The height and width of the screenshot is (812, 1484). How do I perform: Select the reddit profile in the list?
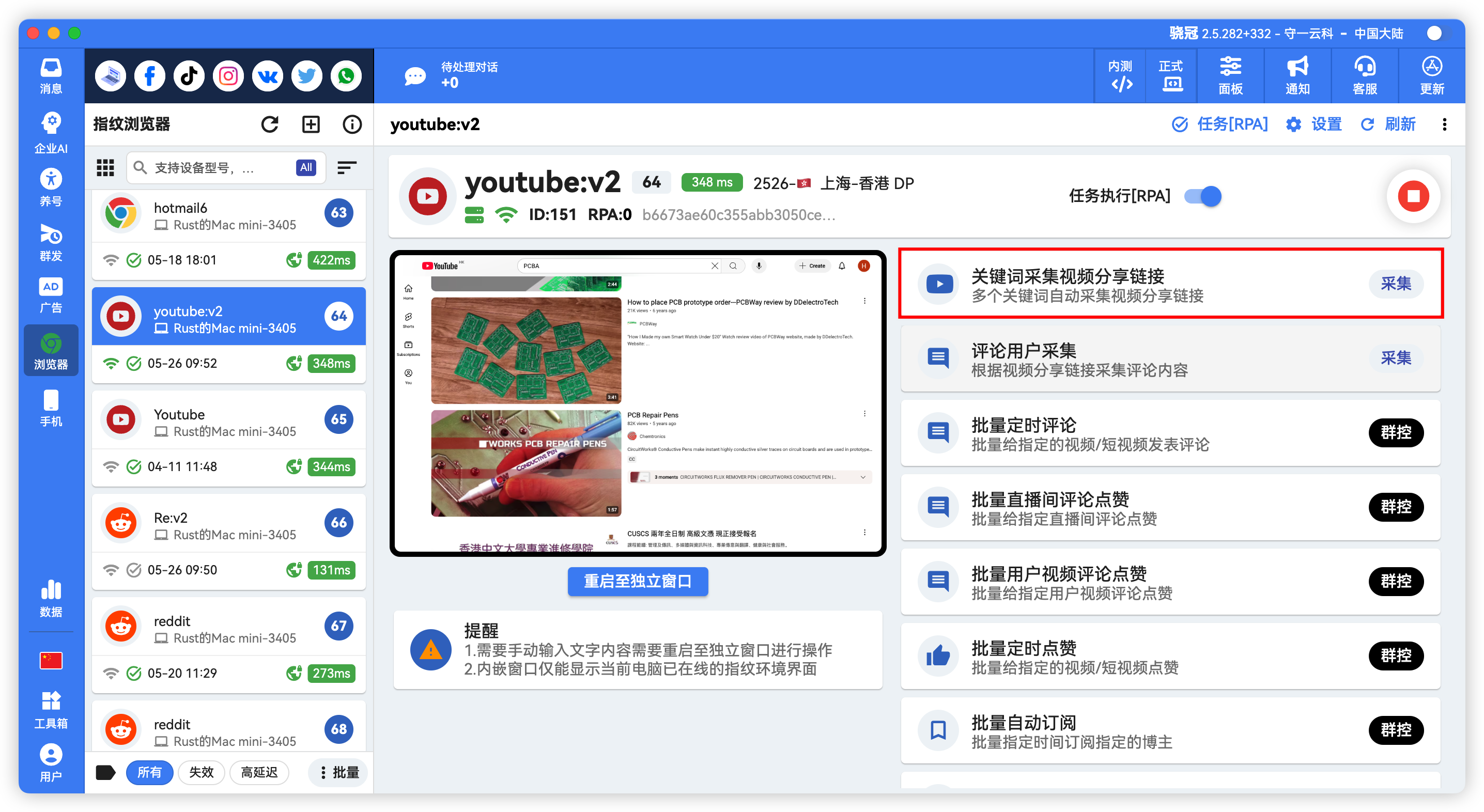click(229, 626)
